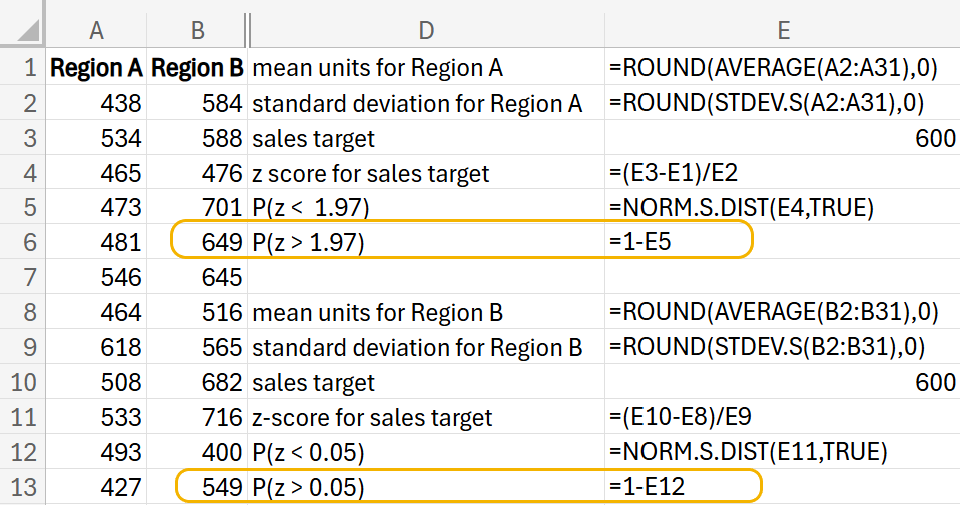
Task: Select cell with AVERAGE(A2:A31) formula
Action: [782, 69]
